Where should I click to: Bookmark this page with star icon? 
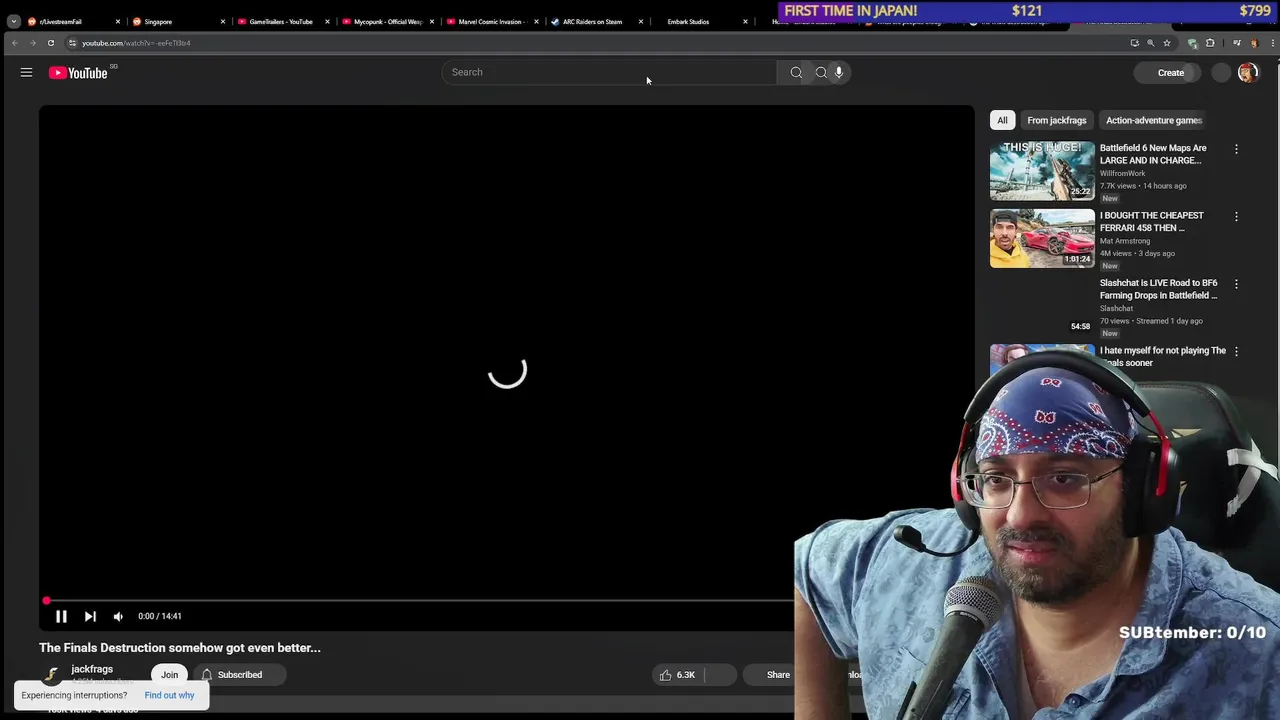[1166, 43]
